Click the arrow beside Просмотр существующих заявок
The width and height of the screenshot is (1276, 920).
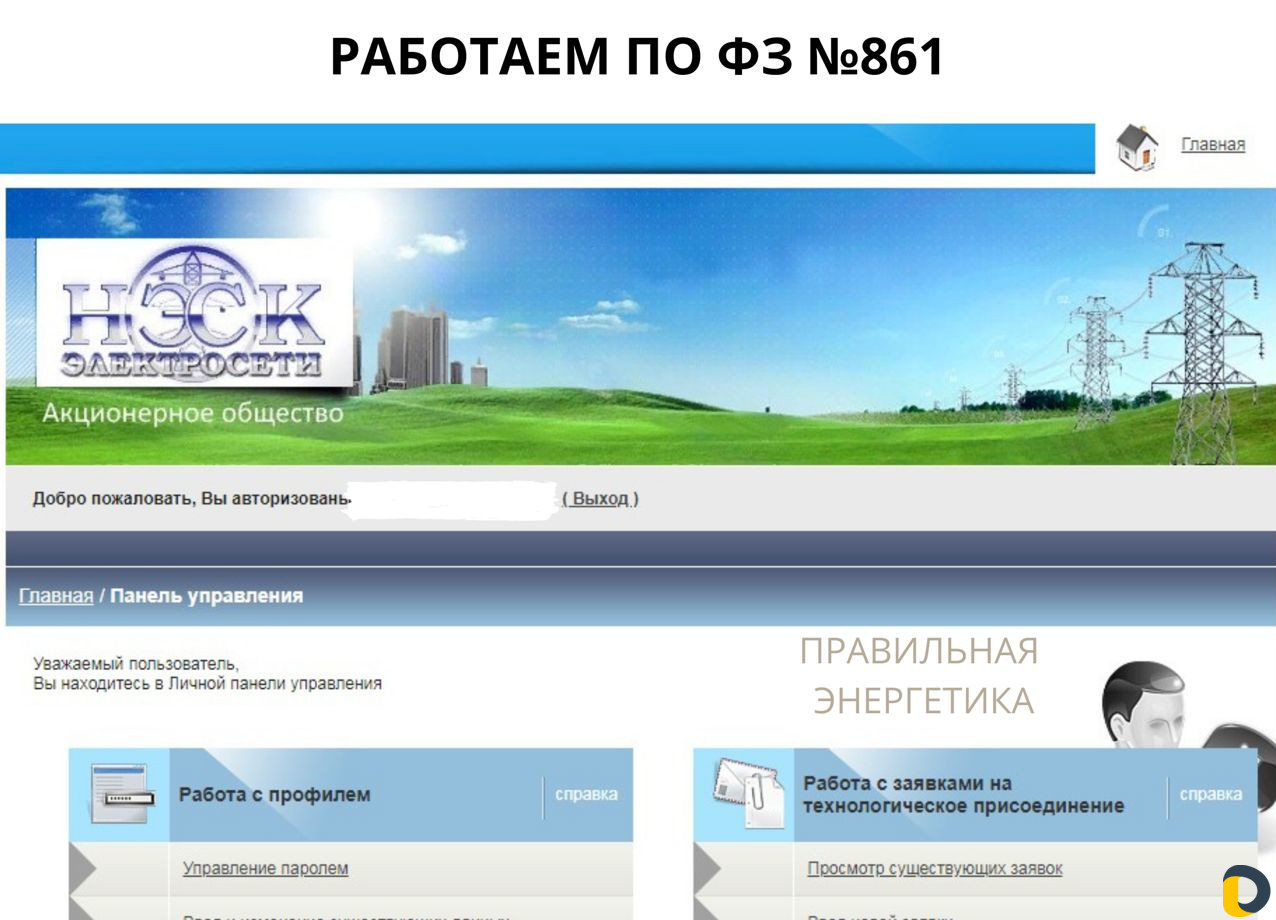coord(707,868)
